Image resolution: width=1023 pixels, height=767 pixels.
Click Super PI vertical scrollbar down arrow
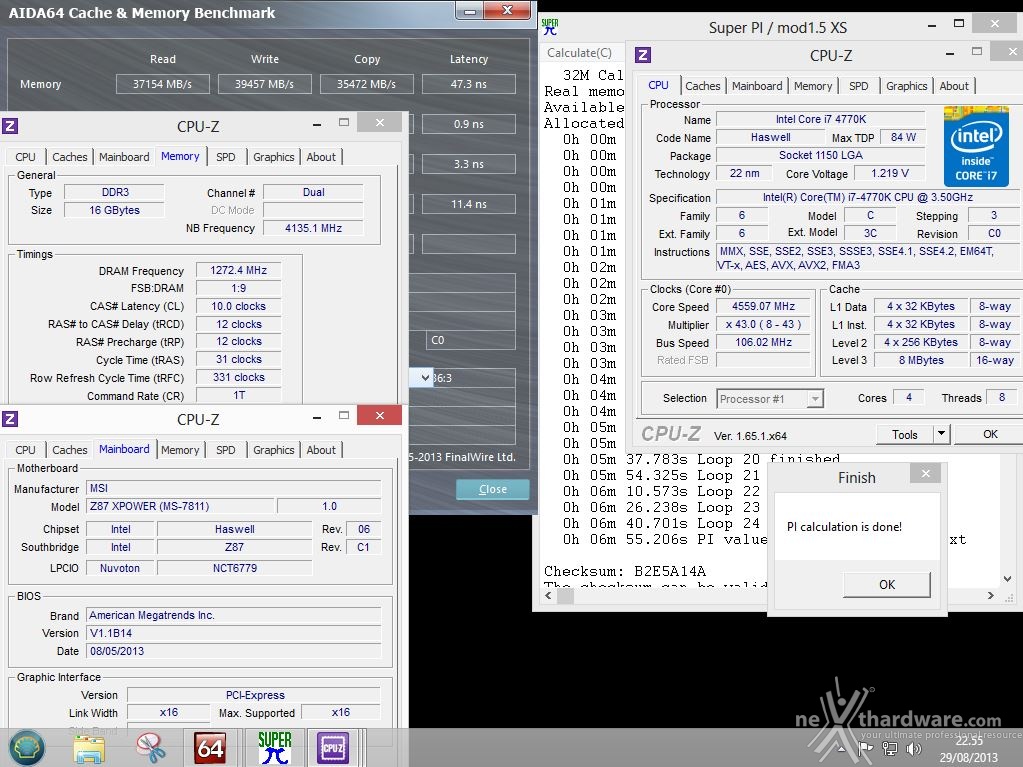[1007, 579]
